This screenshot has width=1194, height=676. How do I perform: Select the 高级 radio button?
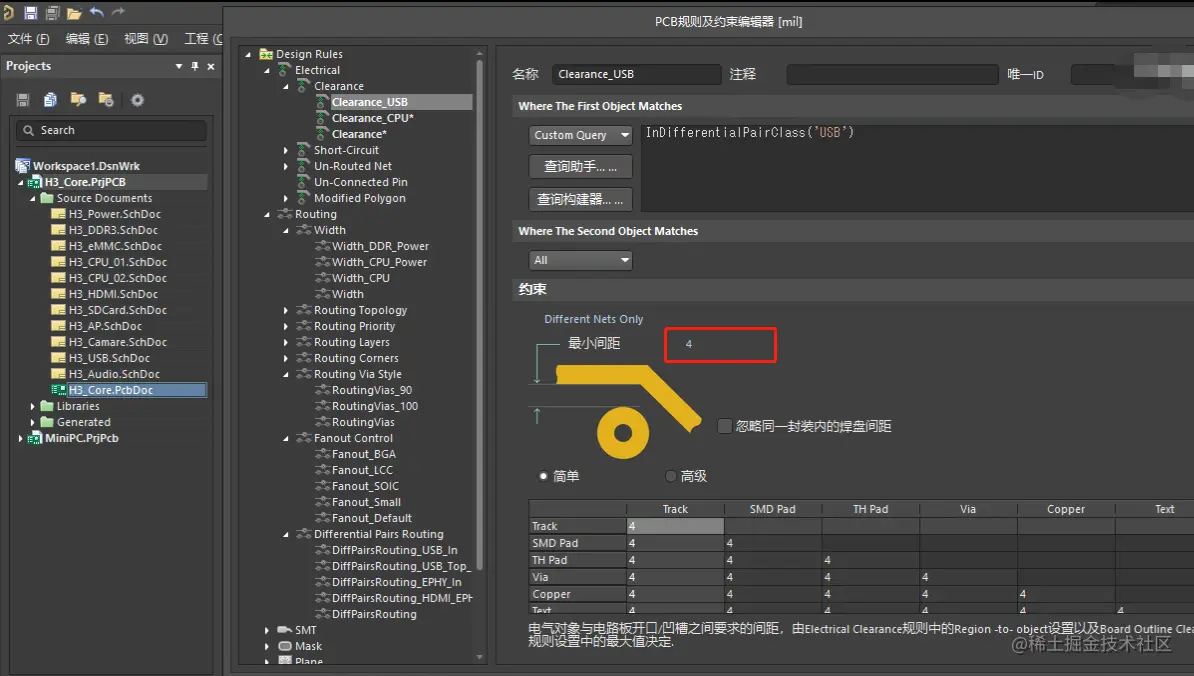(670, 477)
